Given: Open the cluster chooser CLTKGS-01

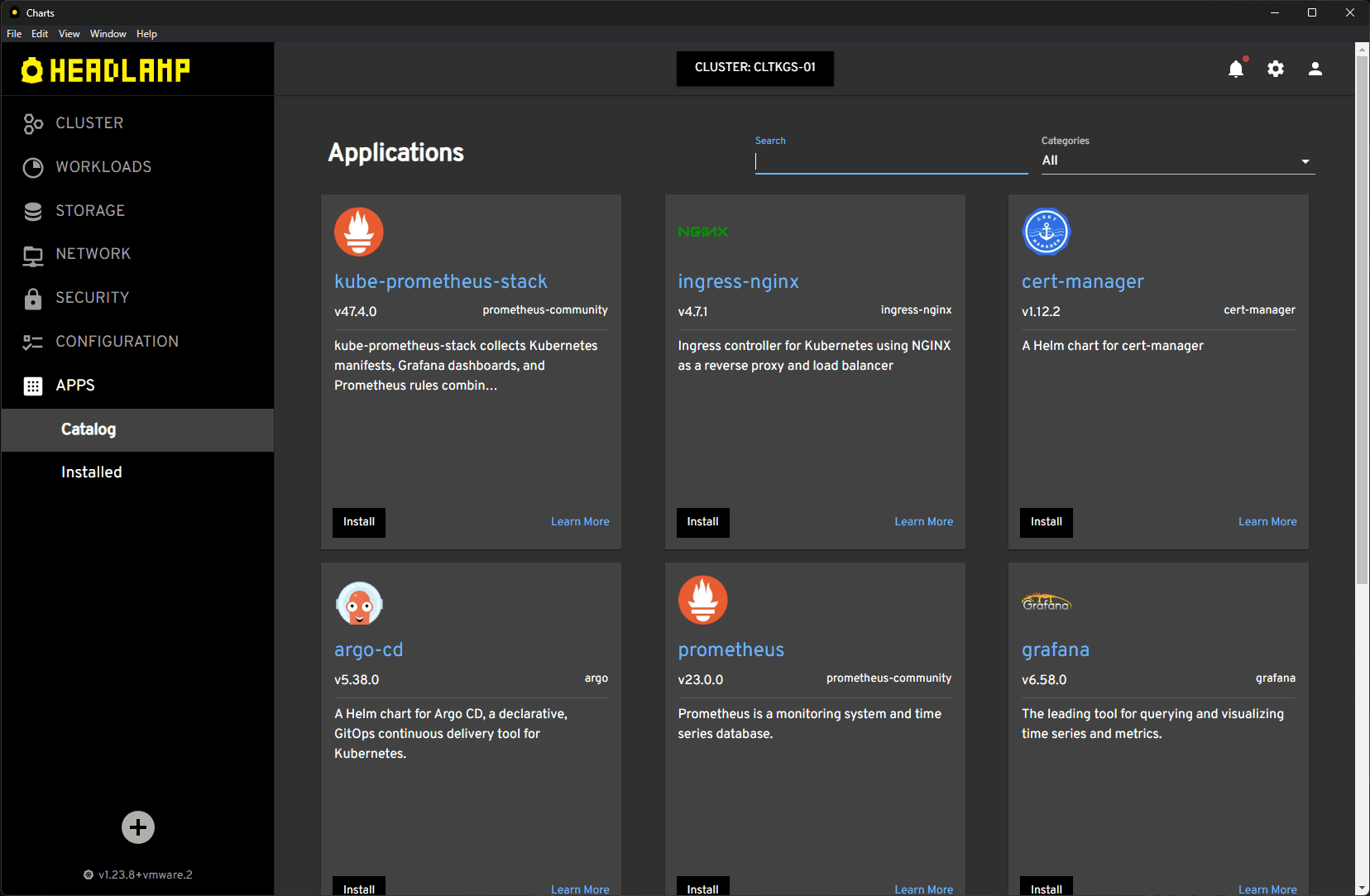Looking at the screenshot, I should tap(754, 68).
